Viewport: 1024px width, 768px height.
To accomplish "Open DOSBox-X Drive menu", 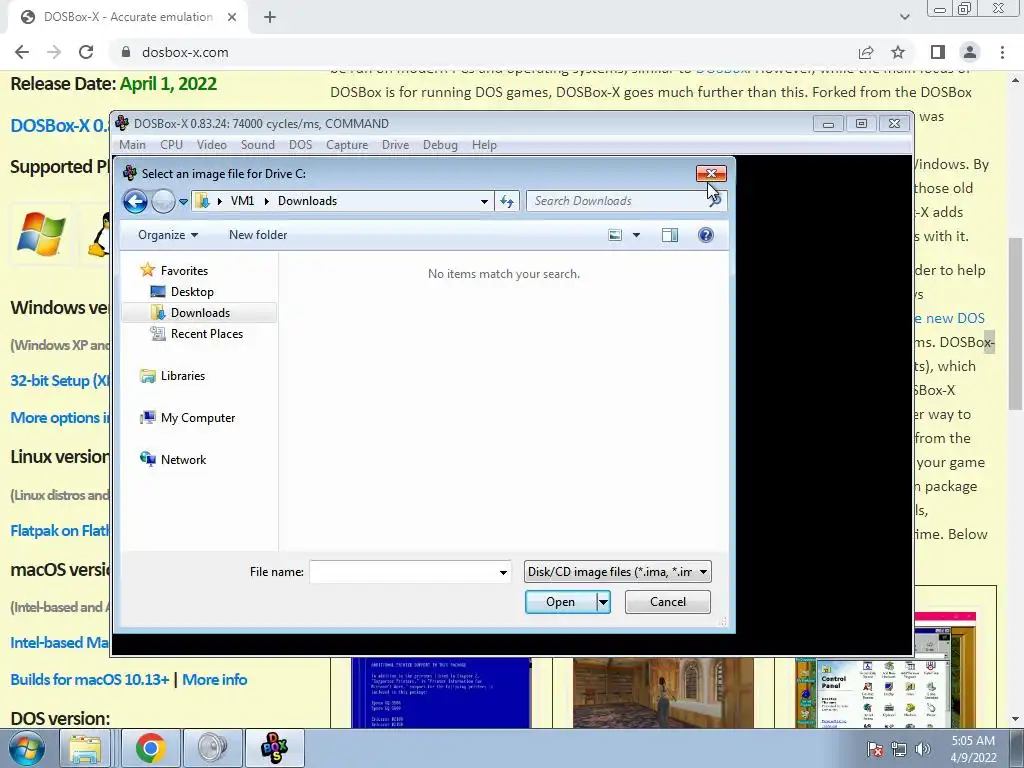I will tap(395, 145).
